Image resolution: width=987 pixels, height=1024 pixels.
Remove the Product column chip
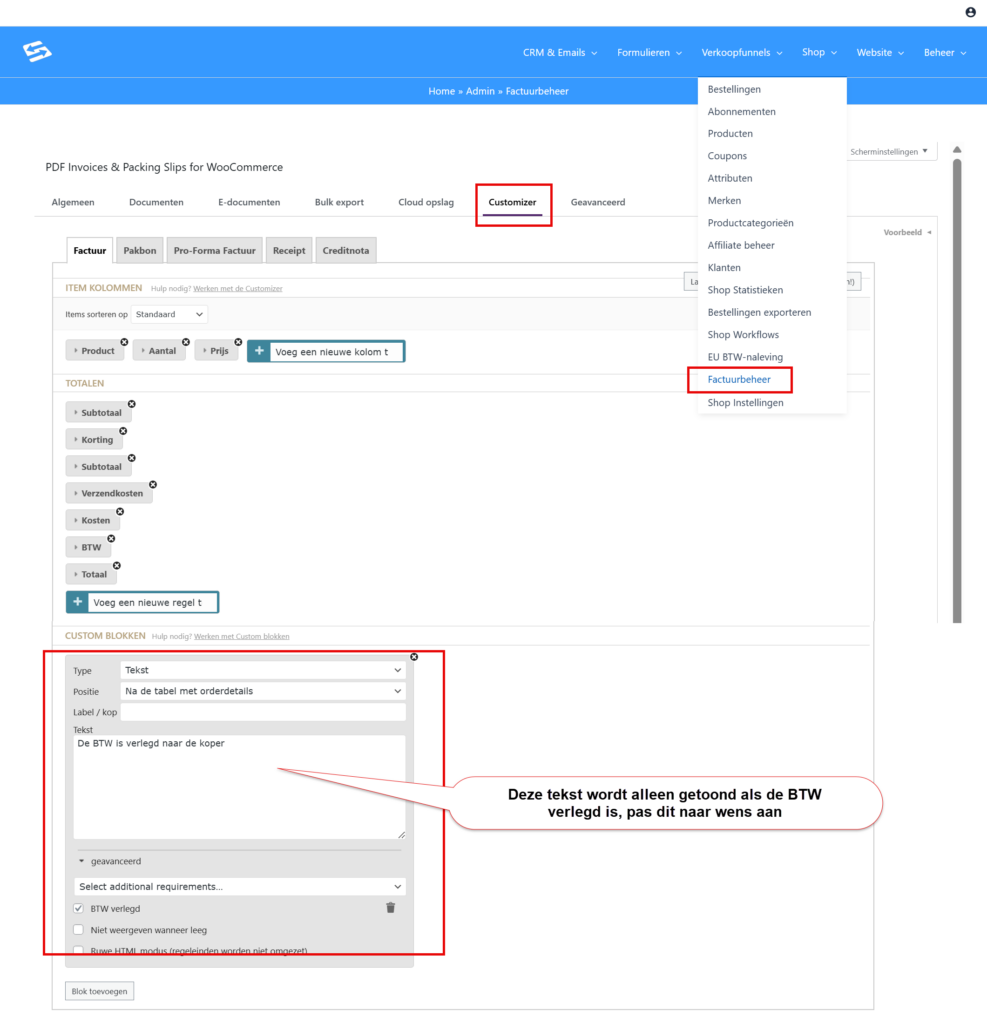click(124, 342)
